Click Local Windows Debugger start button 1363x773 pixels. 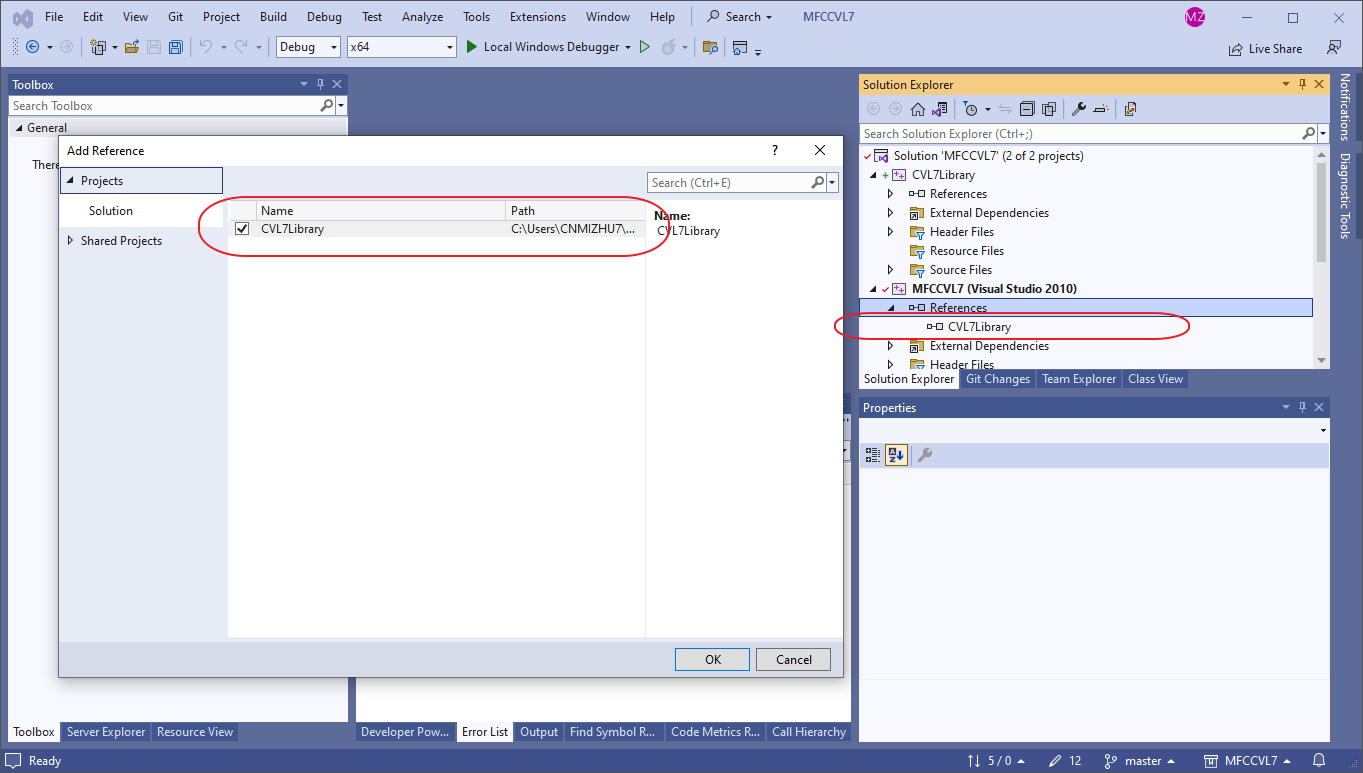pyautogui.click(x=542, y=47)
